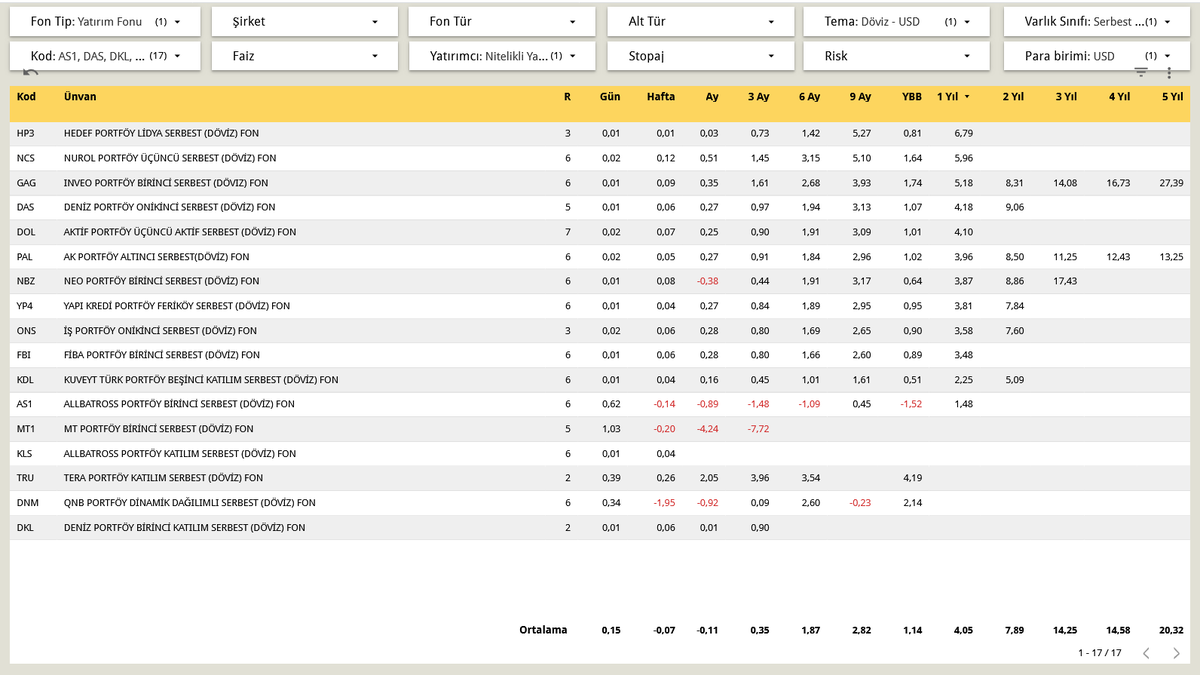
Task: Click the 1 - 17 / 17 page indicator
Action: (x=1100, y=653)
